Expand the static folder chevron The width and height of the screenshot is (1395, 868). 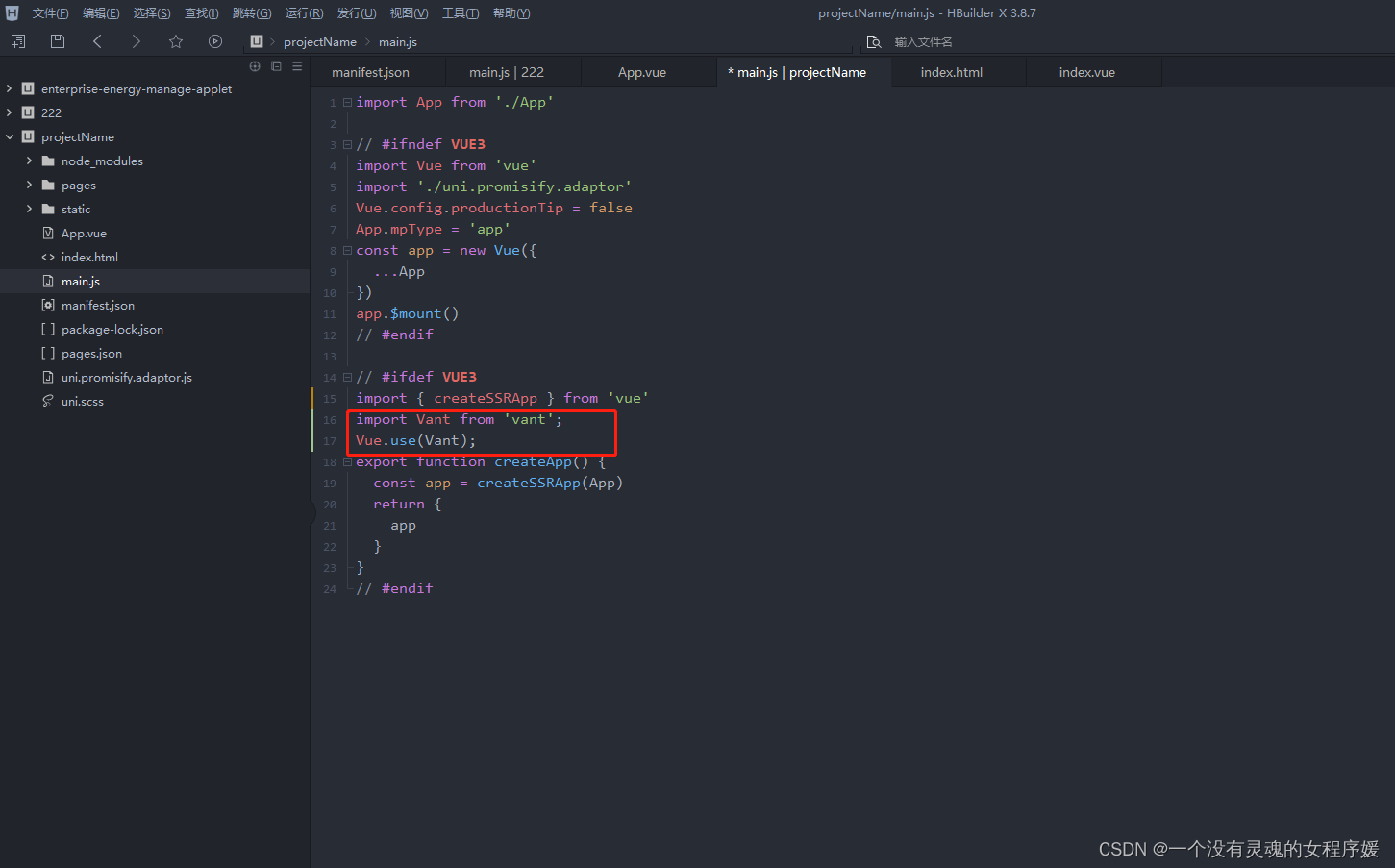29,209
